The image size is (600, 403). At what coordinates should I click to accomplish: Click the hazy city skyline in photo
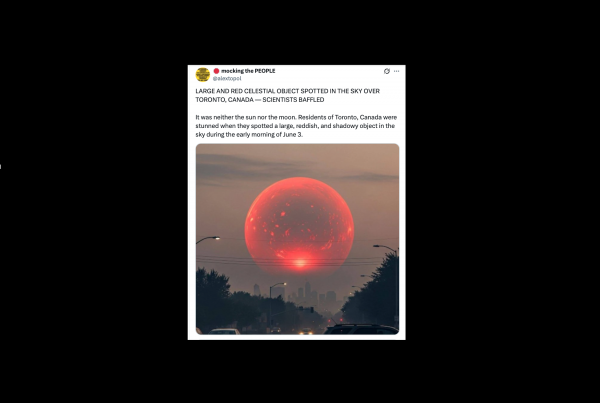tap(298, 294)
